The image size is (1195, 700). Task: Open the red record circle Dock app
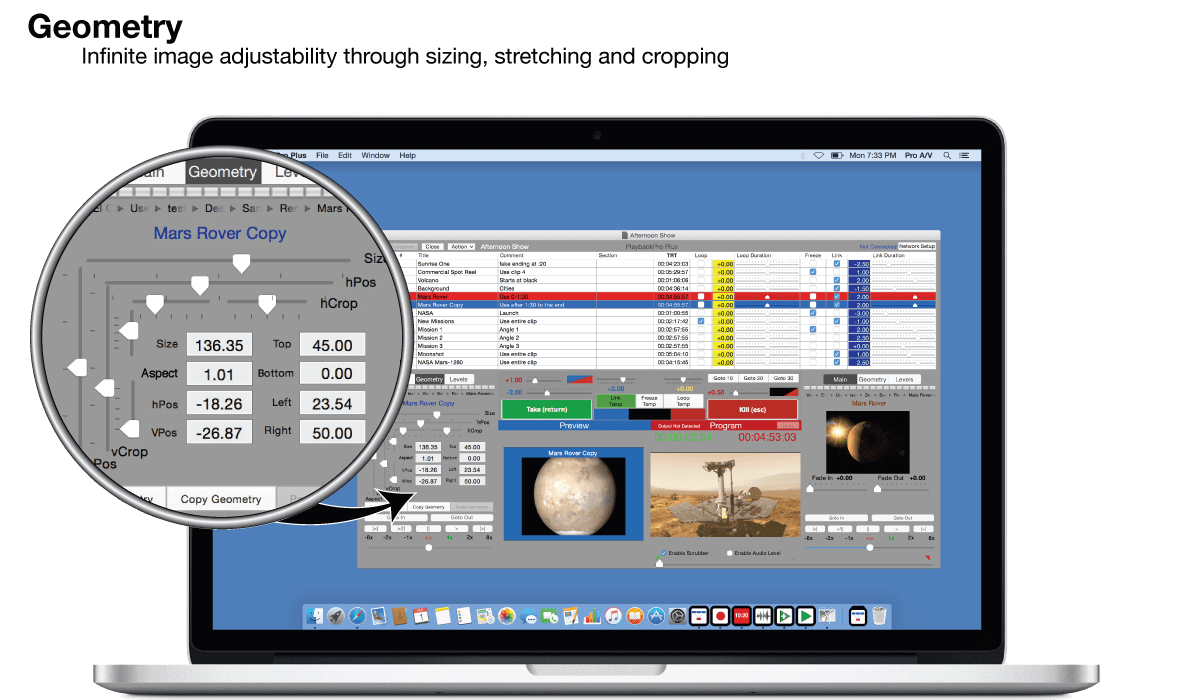(720, 615)
